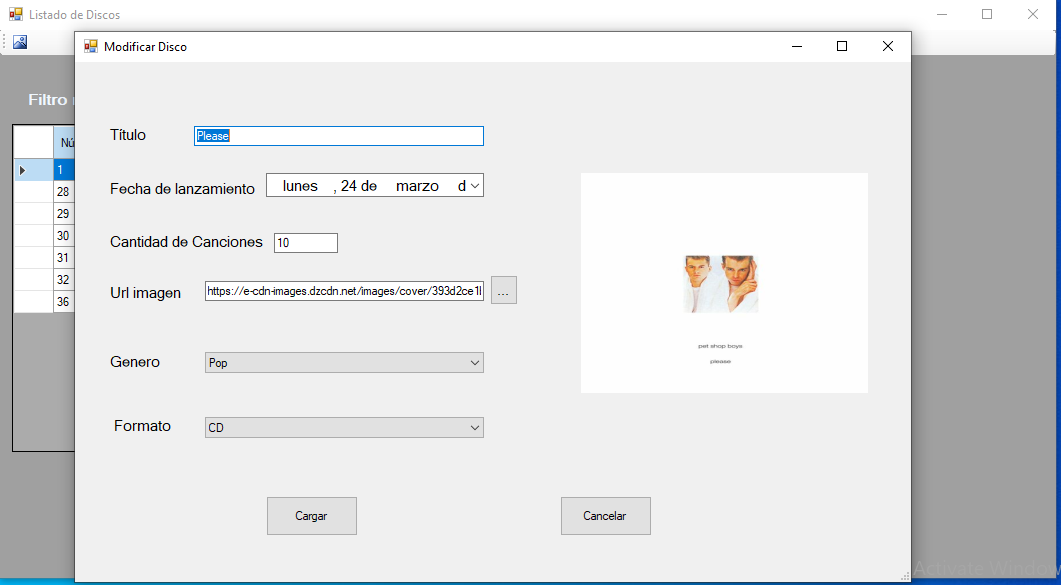Select the grid row numbered 36
The height and width of the screenshot is (585, 1061).
(x=63, y=302)
